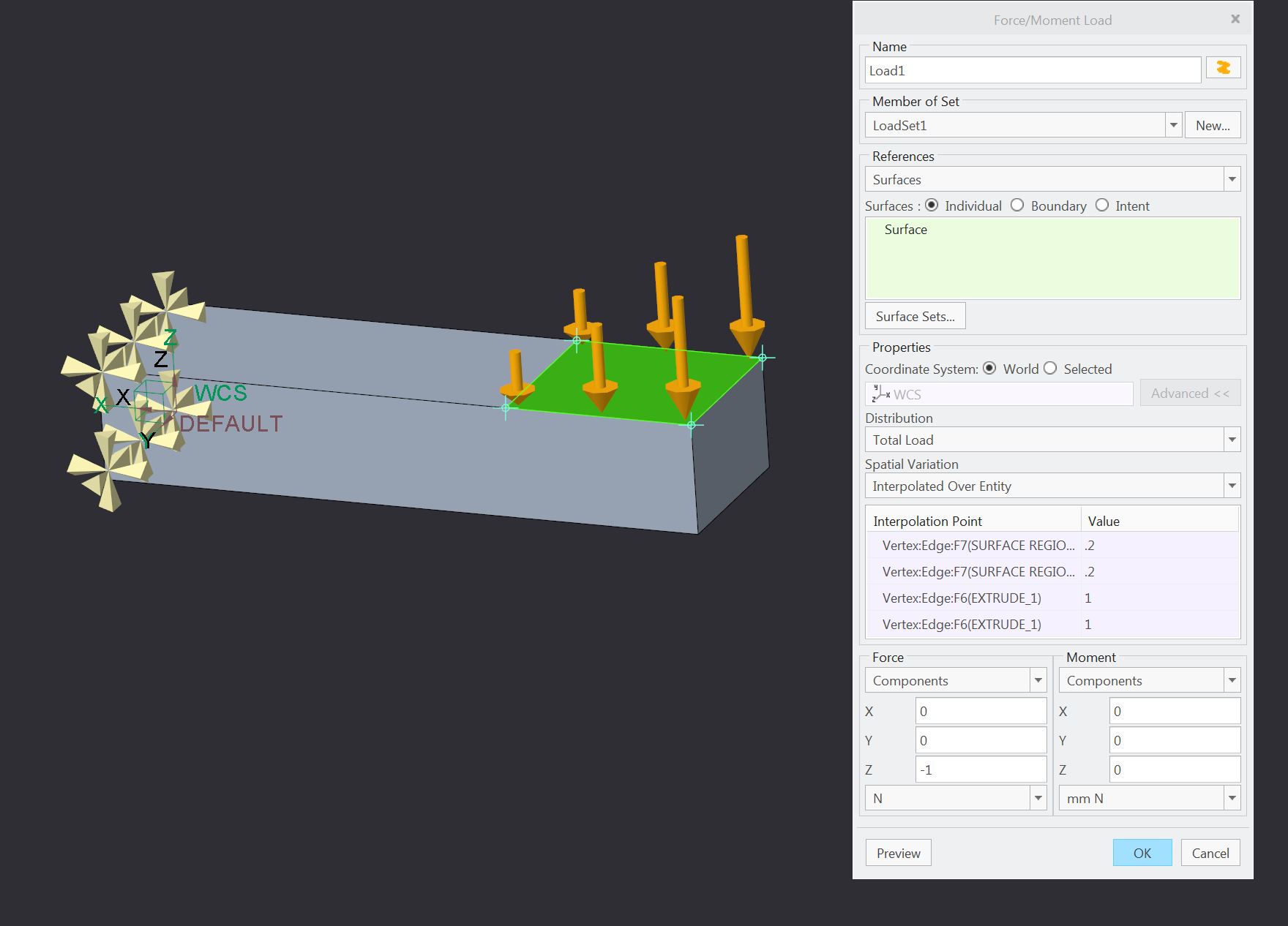This screenshot has width=1288, height=926.
Task: Expand the References dropdown showing Surfaces
Action: [1232, 178]
